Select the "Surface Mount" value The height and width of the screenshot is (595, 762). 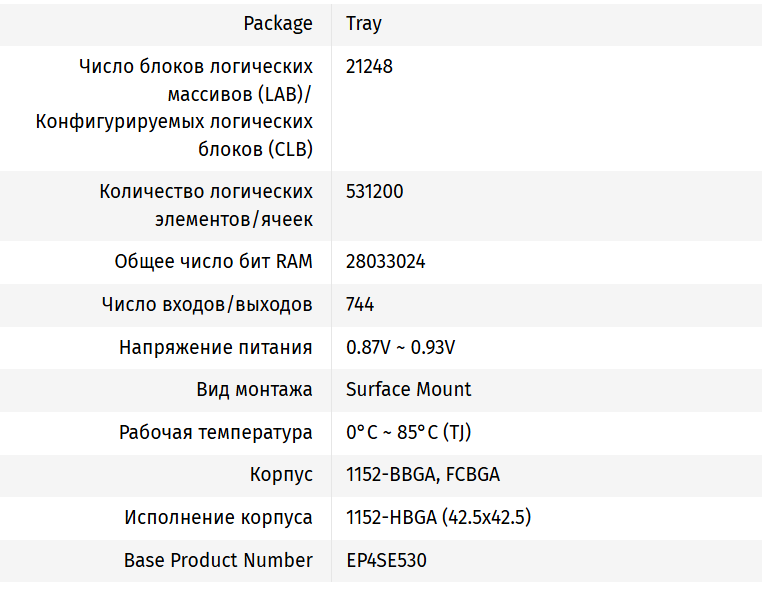408,389
